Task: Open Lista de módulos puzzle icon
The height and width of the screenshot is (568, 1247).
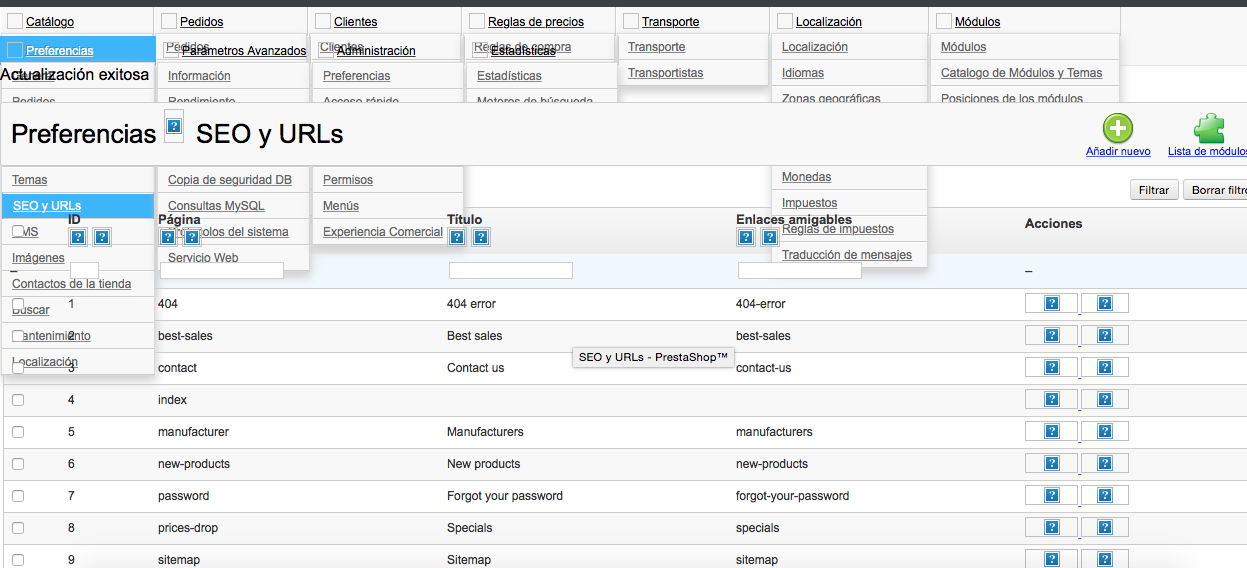Action: (x=1209, y=129)
